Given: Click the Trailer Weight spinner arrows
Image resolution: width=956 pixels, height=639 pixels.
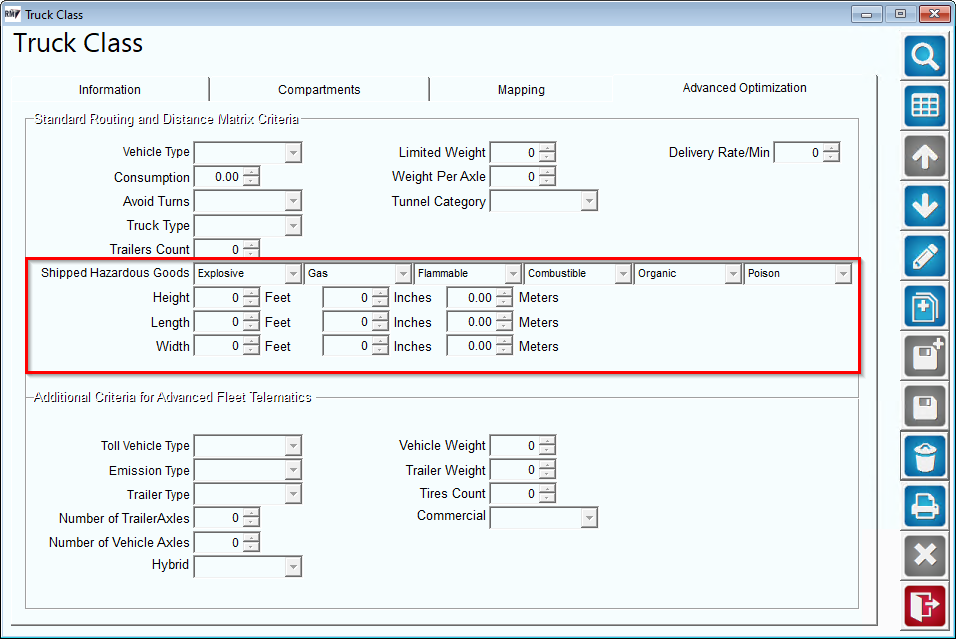Looking at the screenshot, I should pos(547,470).
